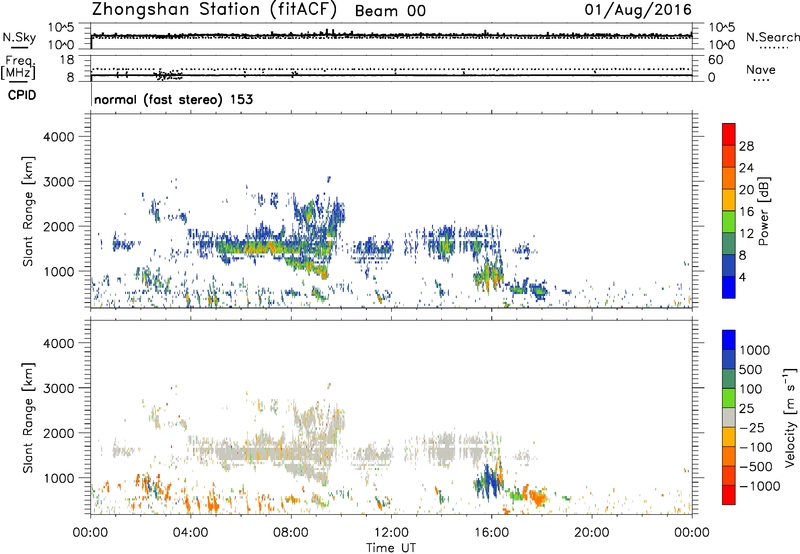Select the 12:00 time axis tick
Image resolution: width=800 pixels, height=554 pixels.
[x=391, y=533]
